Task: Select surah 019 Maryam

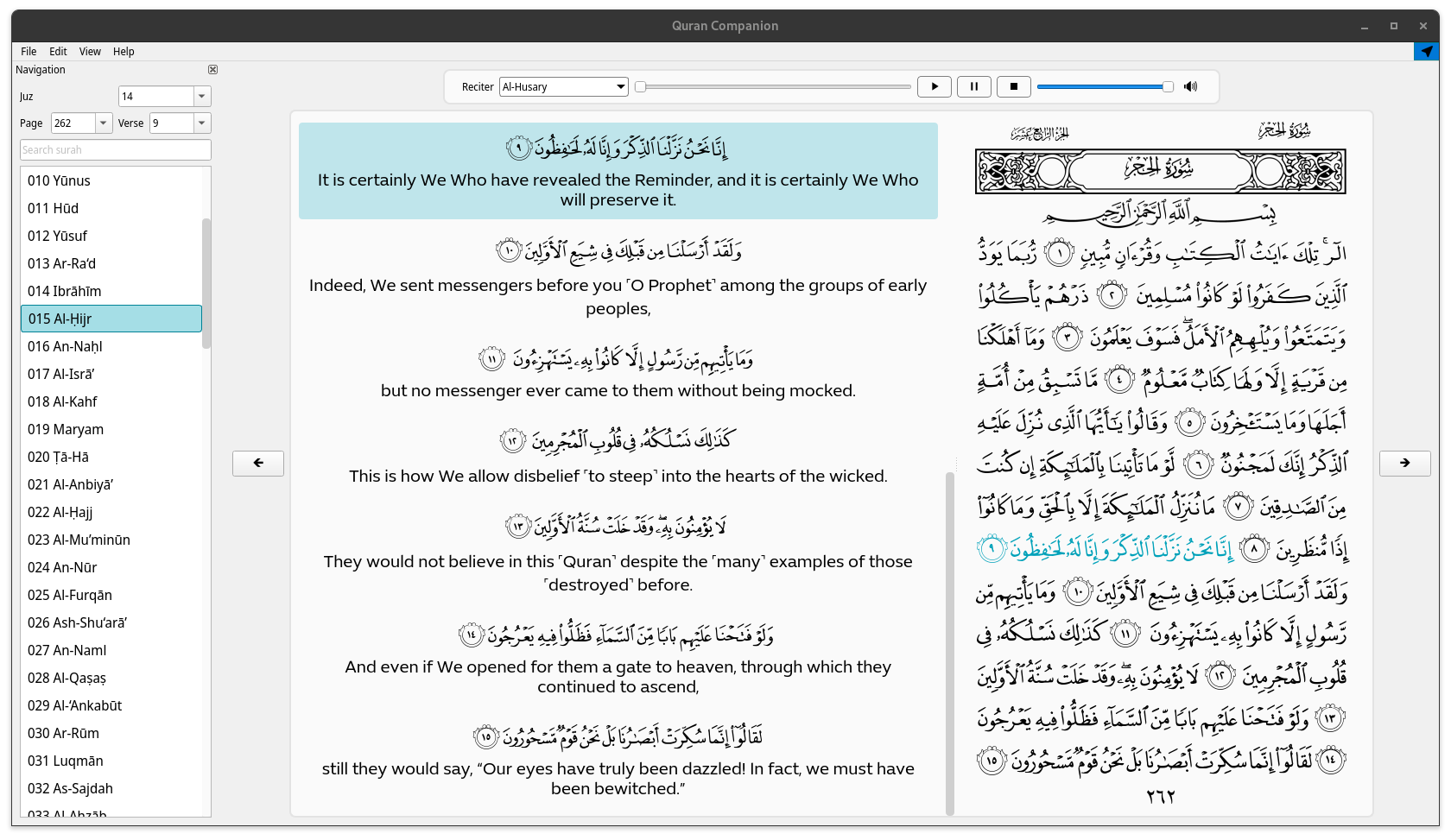Action: click(x=111, y=429)
